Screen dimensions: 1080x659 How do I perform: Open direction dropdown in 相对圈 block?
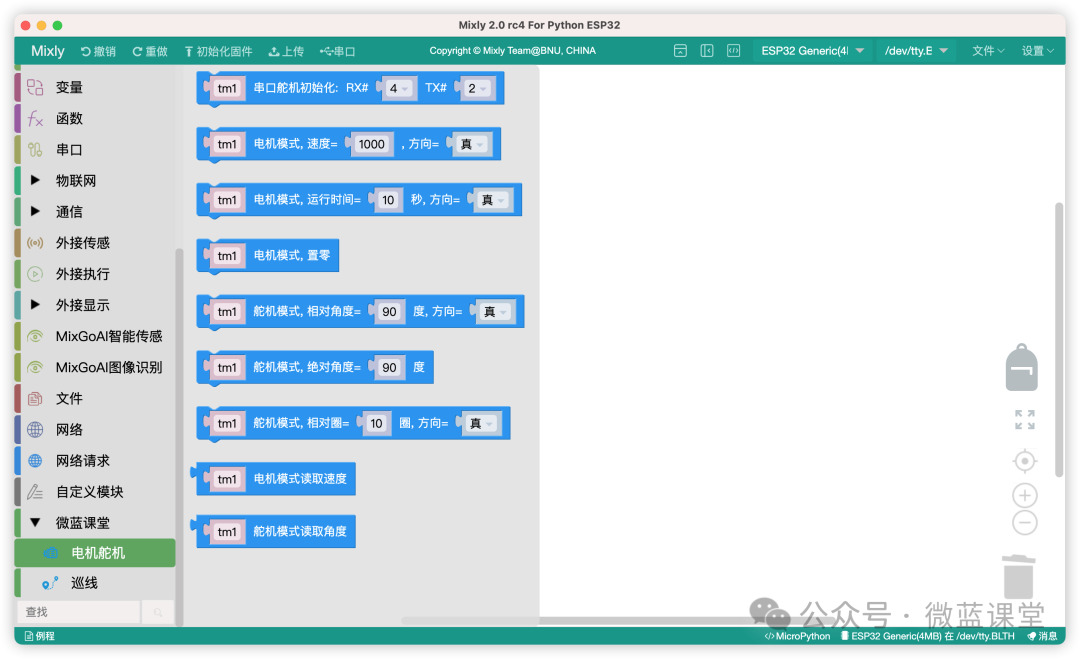[482, 423]
